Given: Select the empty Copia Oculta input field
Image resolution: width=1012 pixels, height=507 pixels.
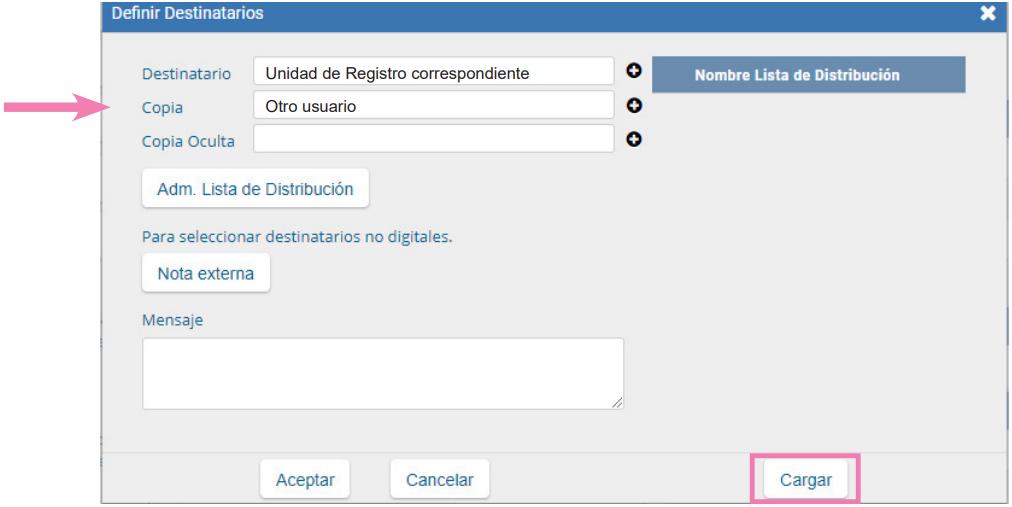Looking at the screenshot, I should tap(433, 139).
